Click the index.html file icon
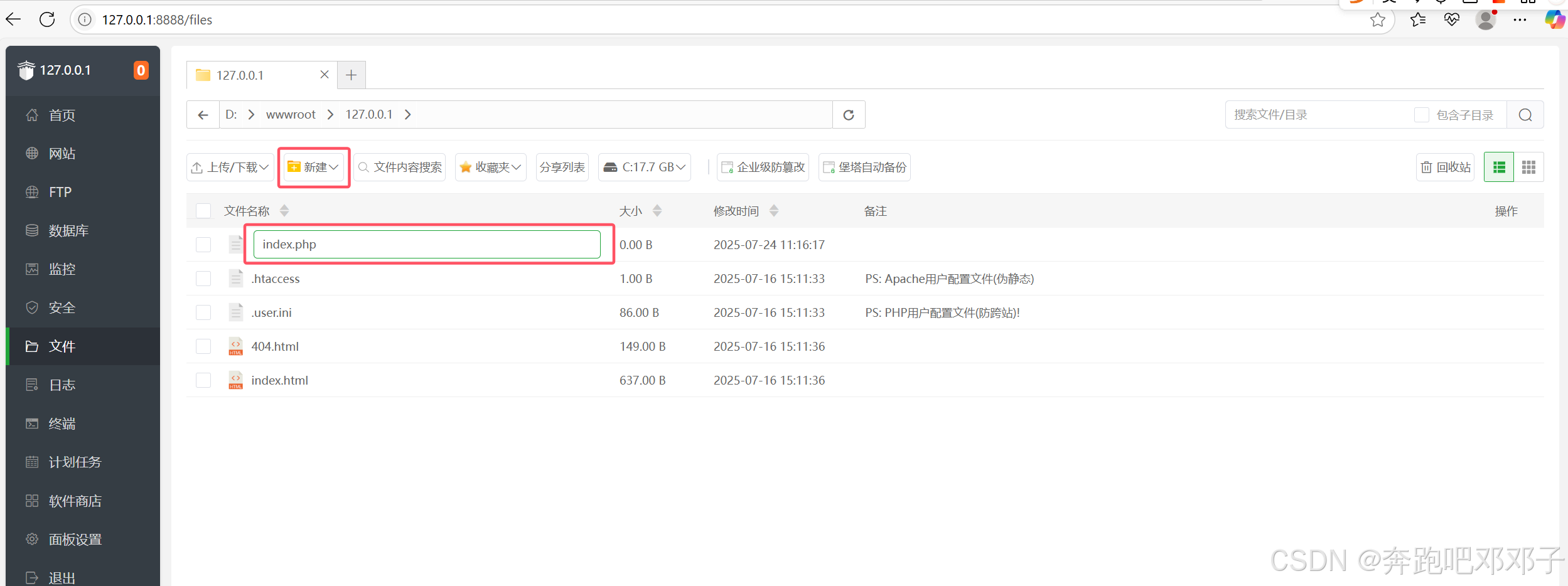The width and height of the screenshot is (1568, 586). (236, 380)
